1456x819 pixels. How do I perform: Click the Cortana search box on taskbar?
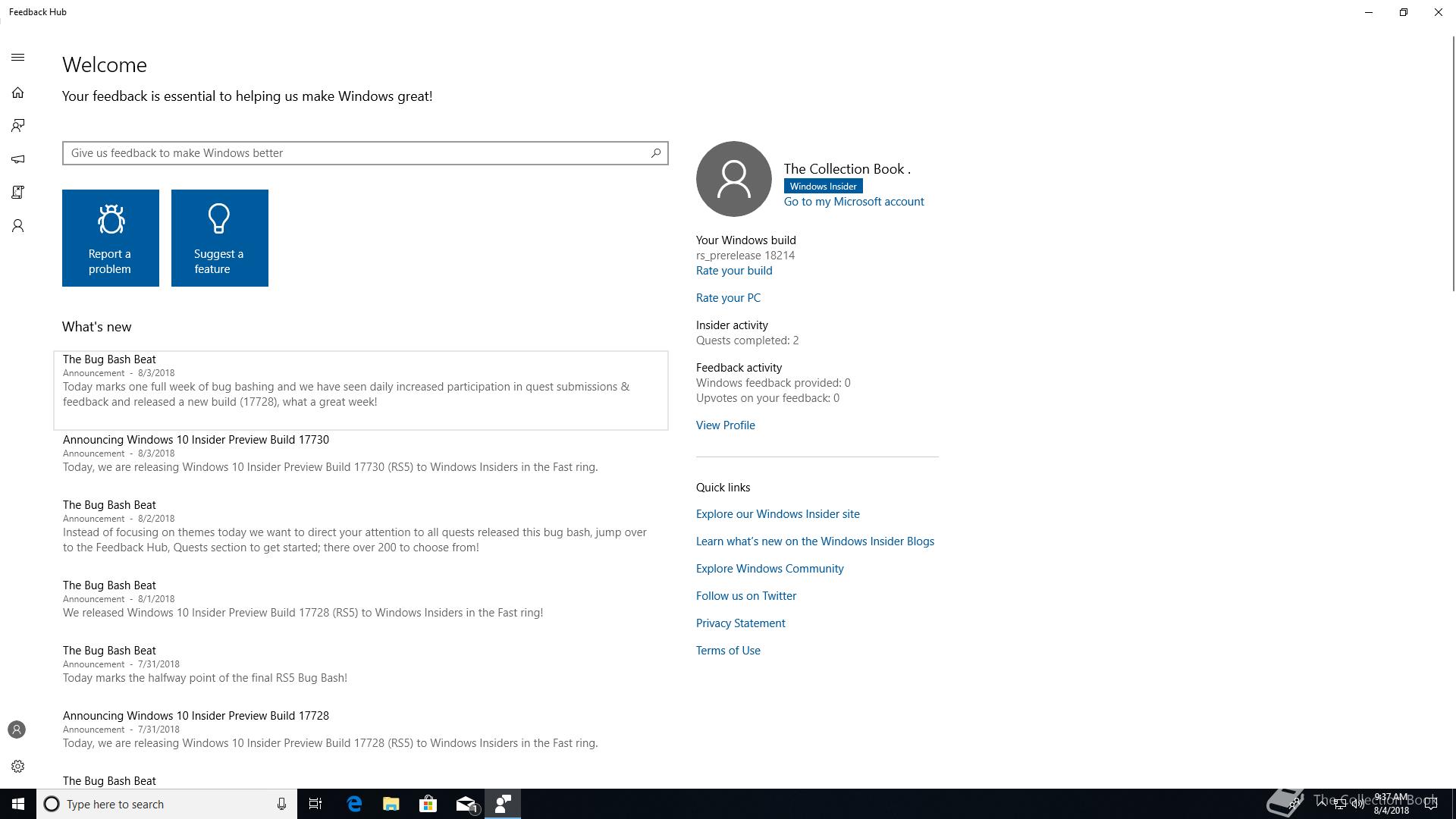coord(167,804)
